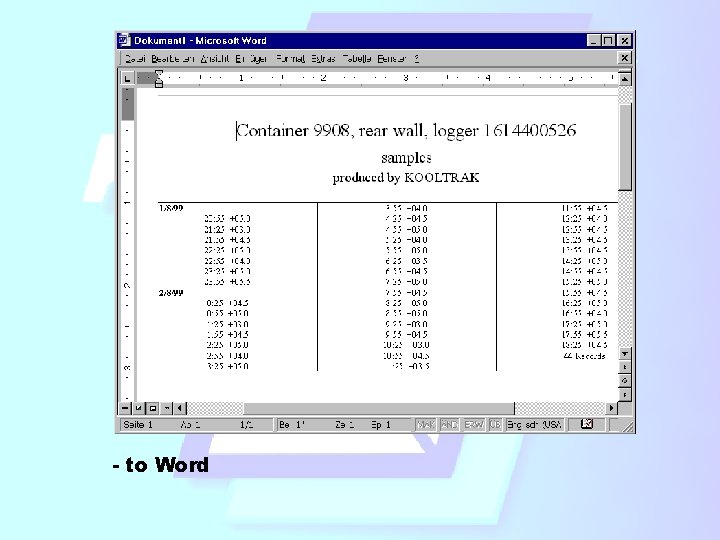Click the Select Browse Object button

point(624,381)
